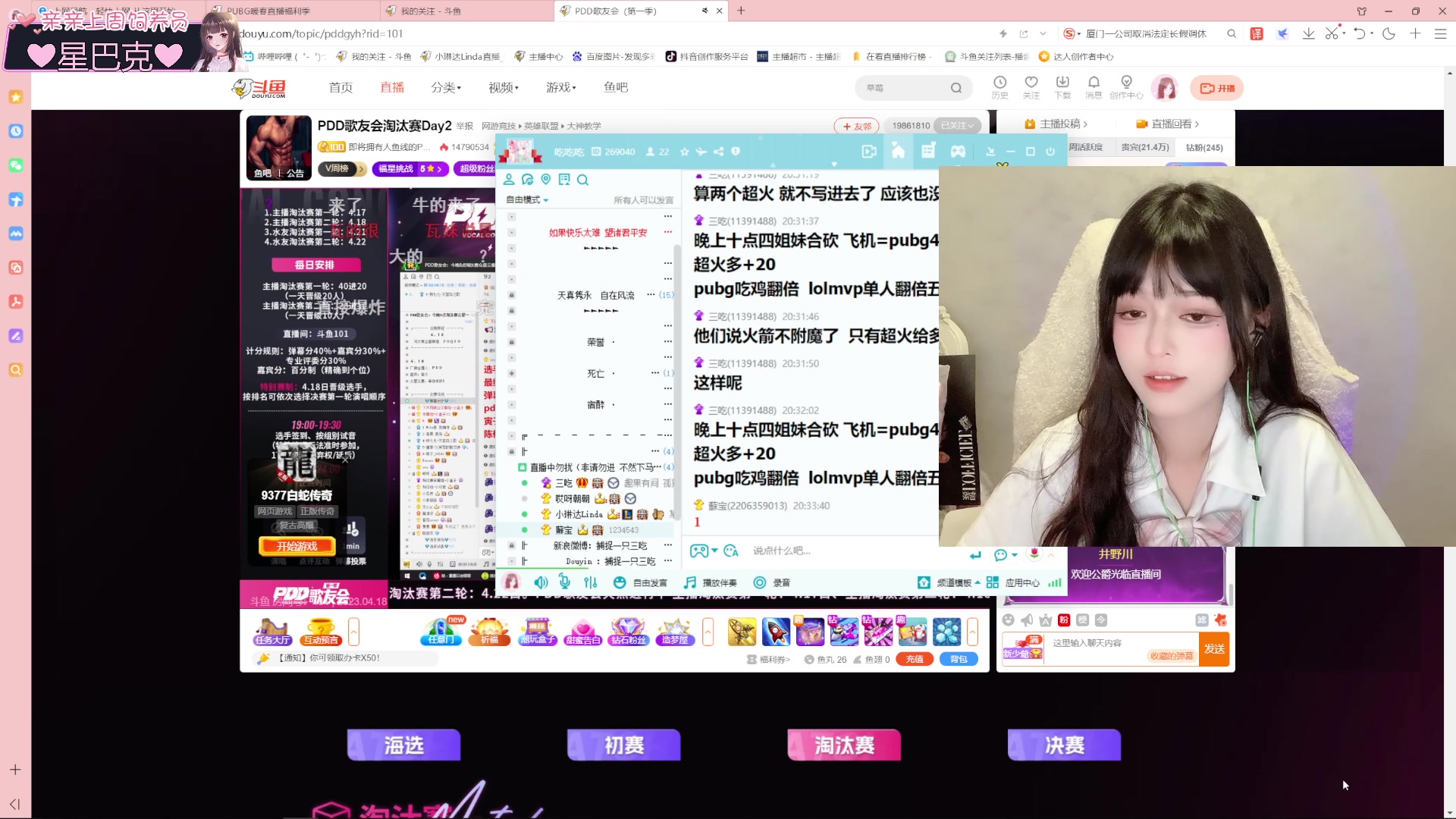Image resolution: width=1456 pixels, height=819 pixels.
Task: Expand 视频 dropdown in Douyu navigation
Action: tap(504, 88)
